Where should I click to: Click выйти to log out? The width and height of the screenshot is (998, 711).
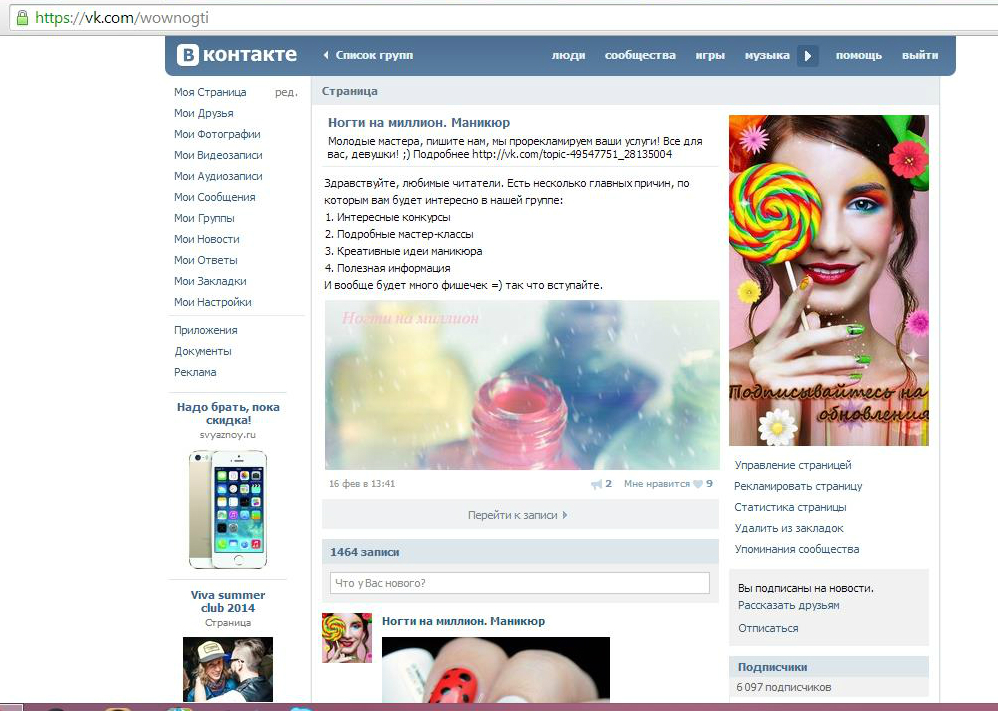click(920, 55)
